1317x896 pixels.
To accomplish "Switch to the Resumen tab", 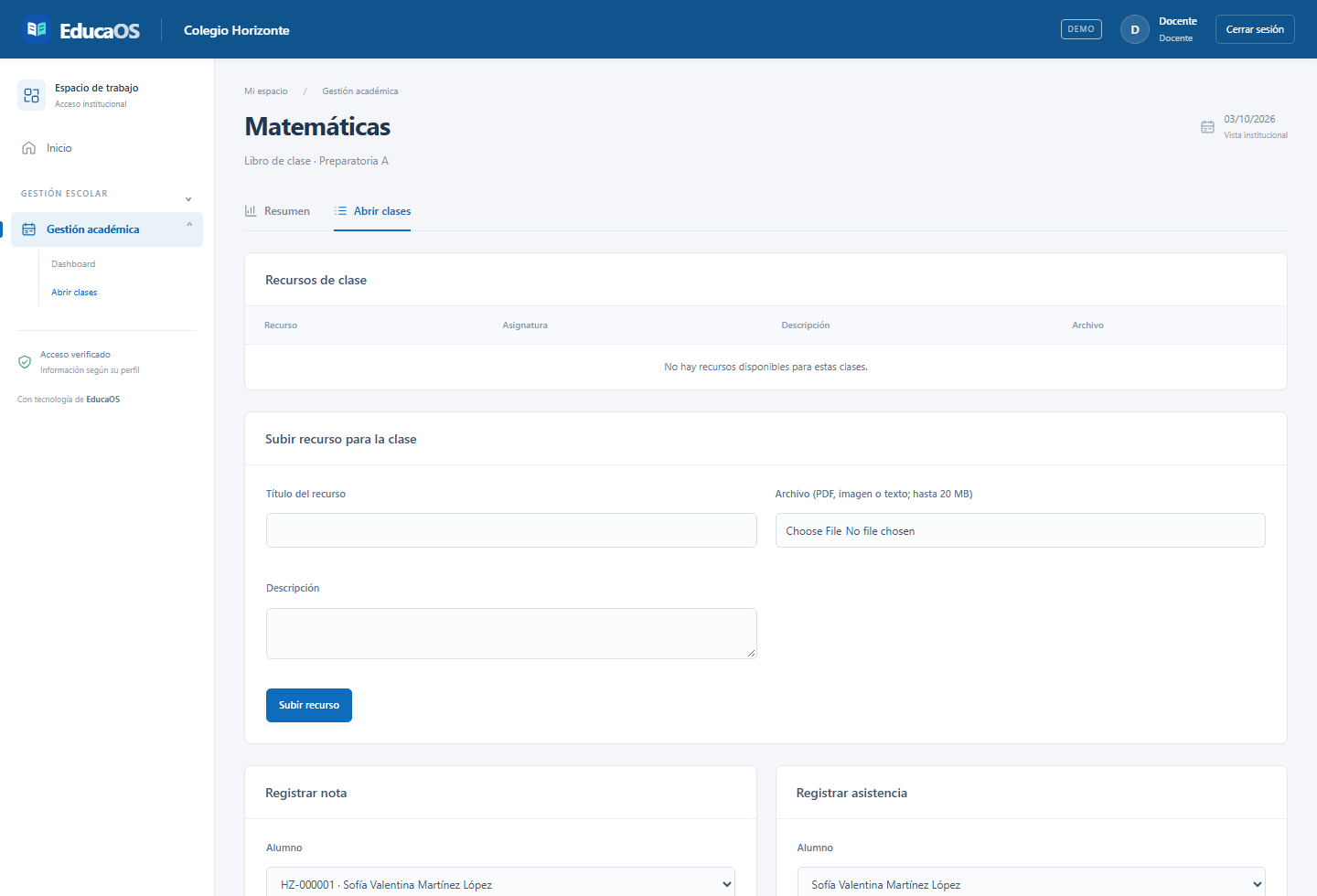I will [x=277, y=211].
